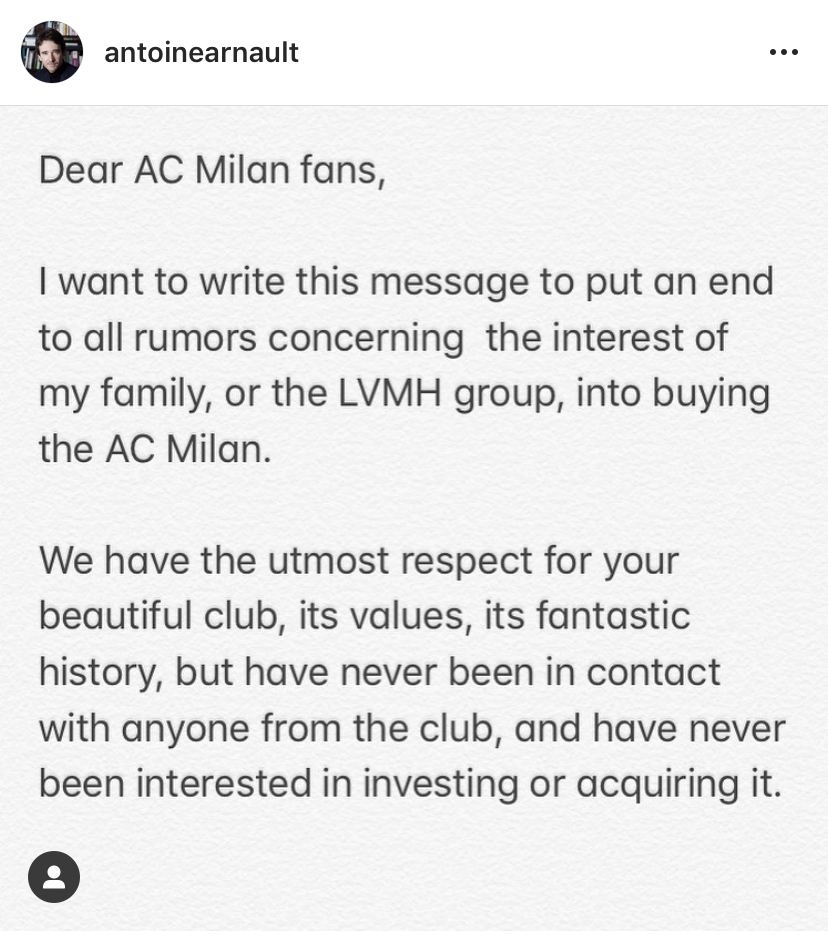Open antoinearnault's profile picture
This screenshot has width=828, height=935.
point(51,52)
